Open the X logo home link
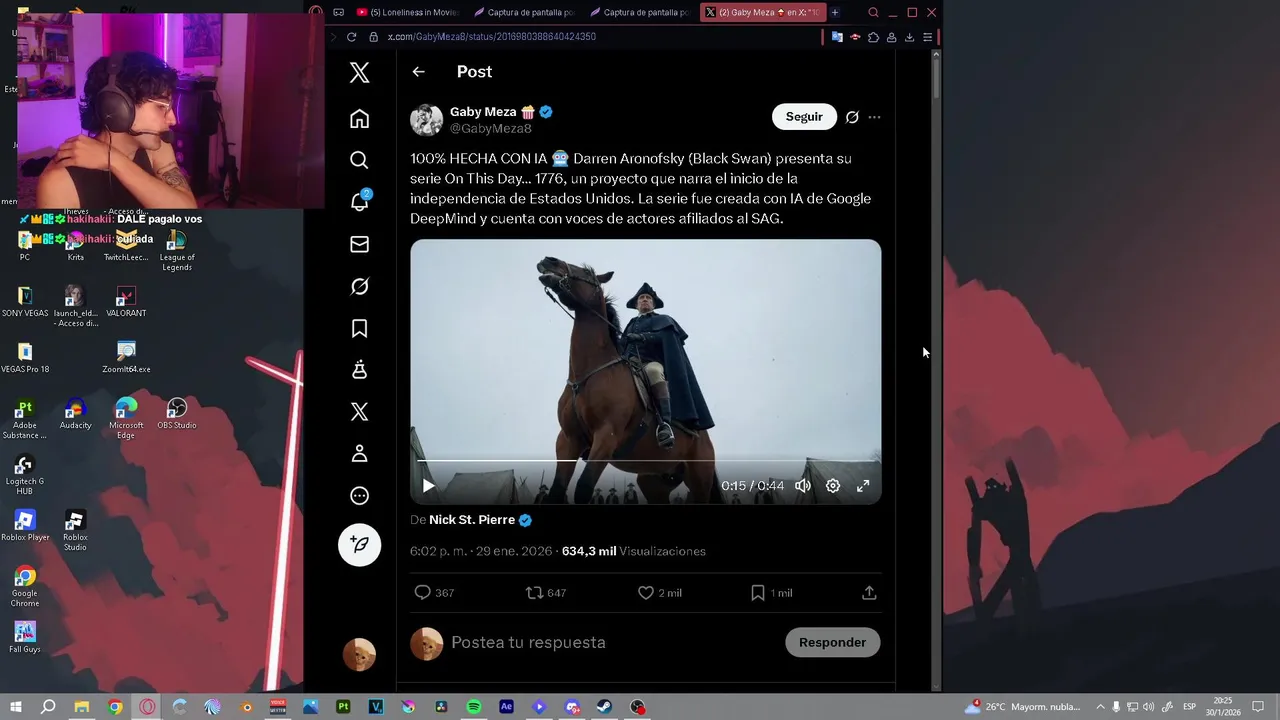 pyautogui.click(x=360, y=72)
